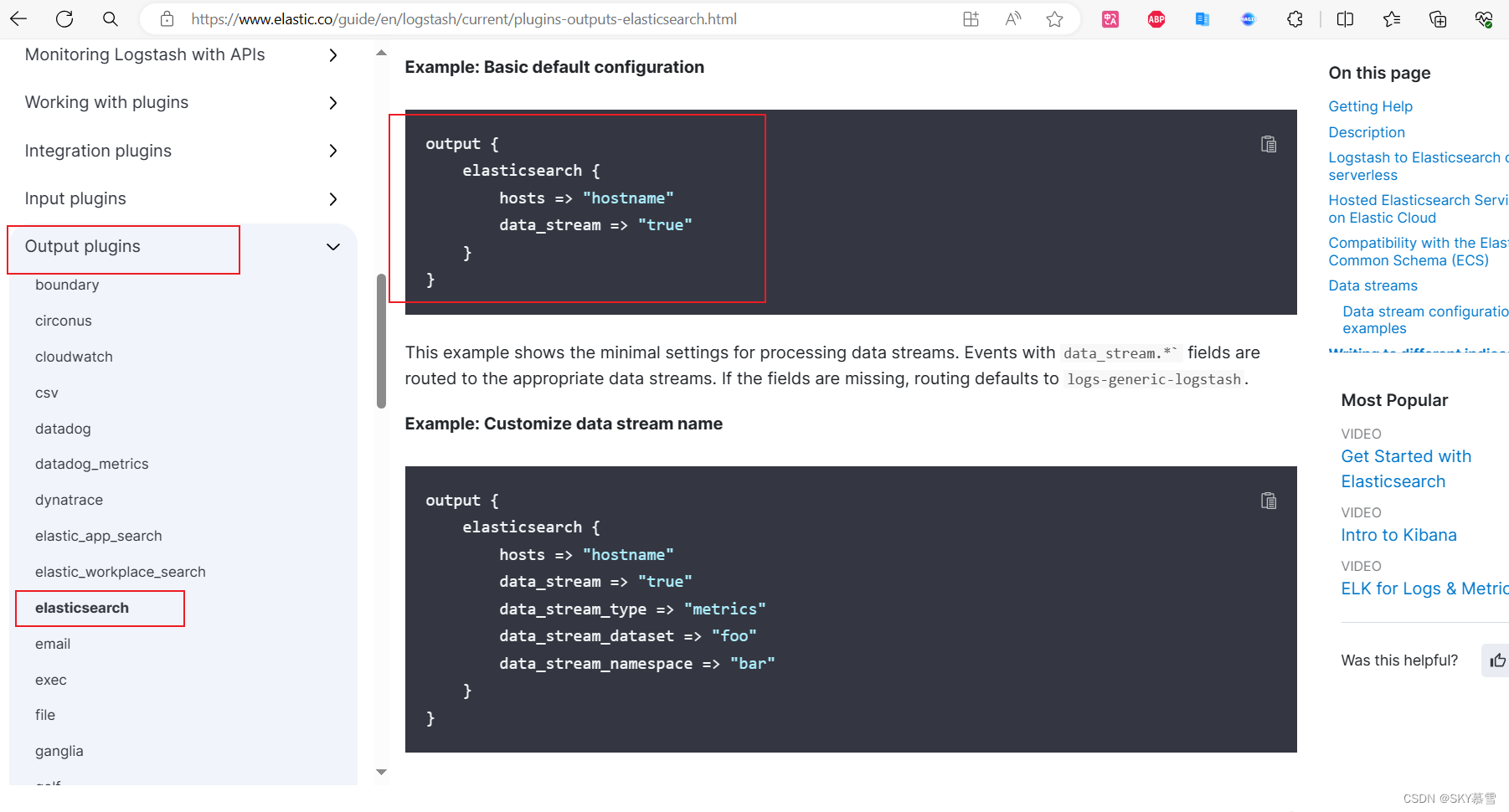The image size is (1509, 812).
Task: Copy the customize data stream code
Action: [1269, 501]
